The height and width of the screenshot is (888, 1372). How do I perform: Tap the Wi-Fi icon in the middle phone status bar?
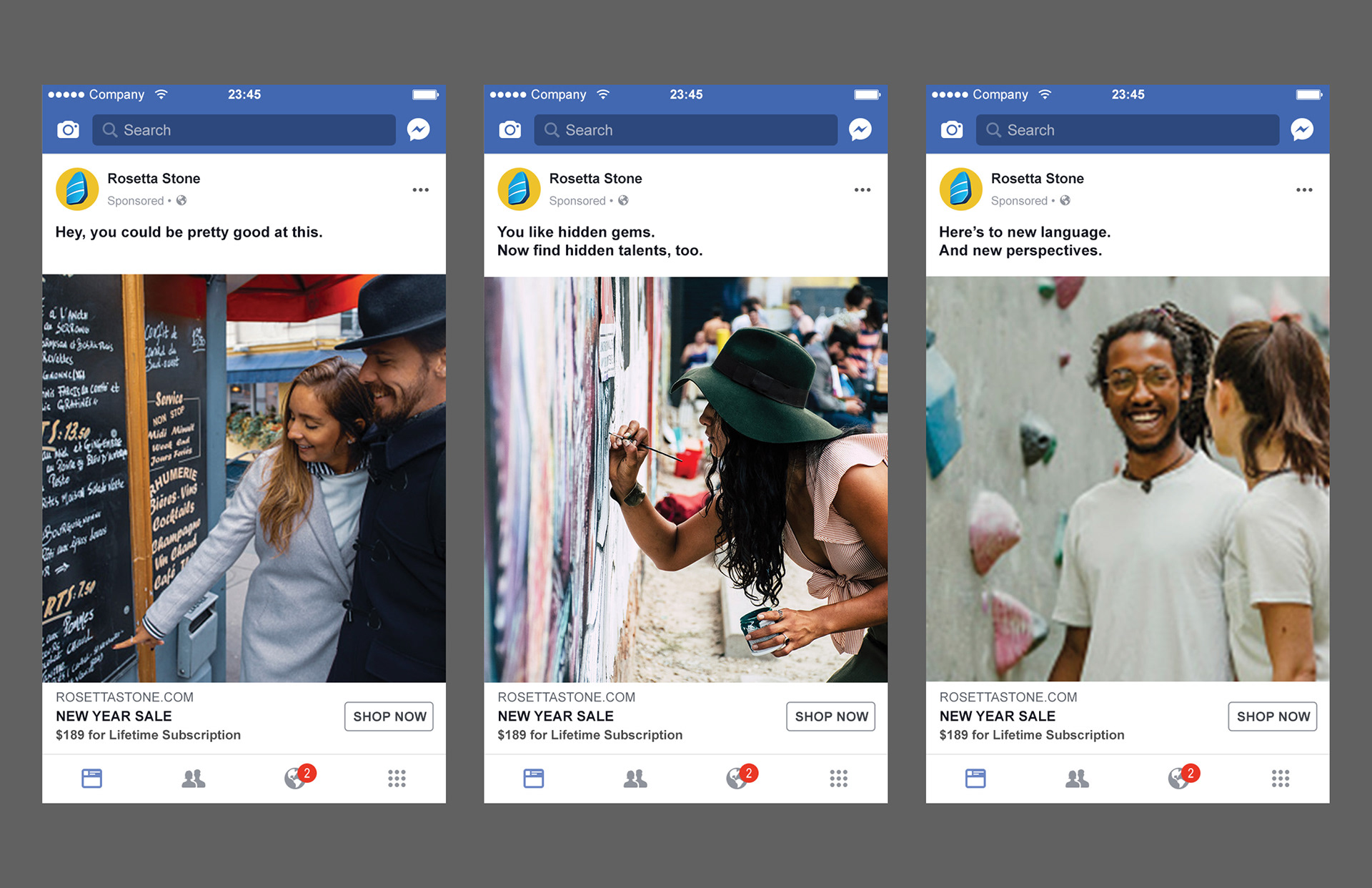[603, 94]
